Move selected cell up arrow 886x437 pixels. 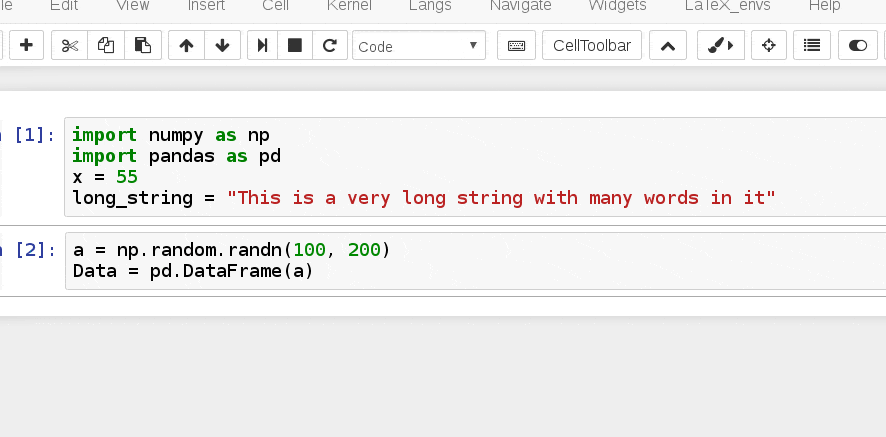coord(186,45)
